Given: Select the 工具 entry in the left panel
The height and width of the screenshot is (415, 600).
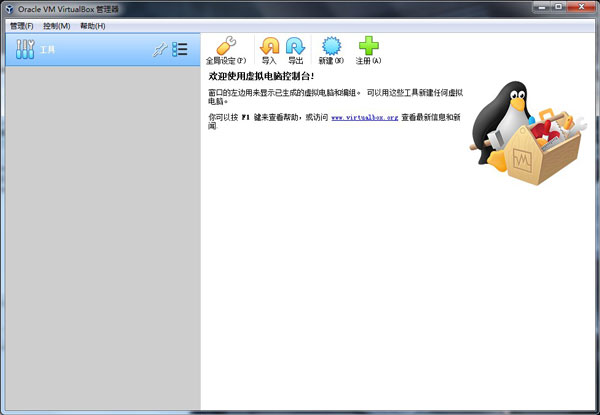Looking at the screenshot, I should tap(103, 49).
